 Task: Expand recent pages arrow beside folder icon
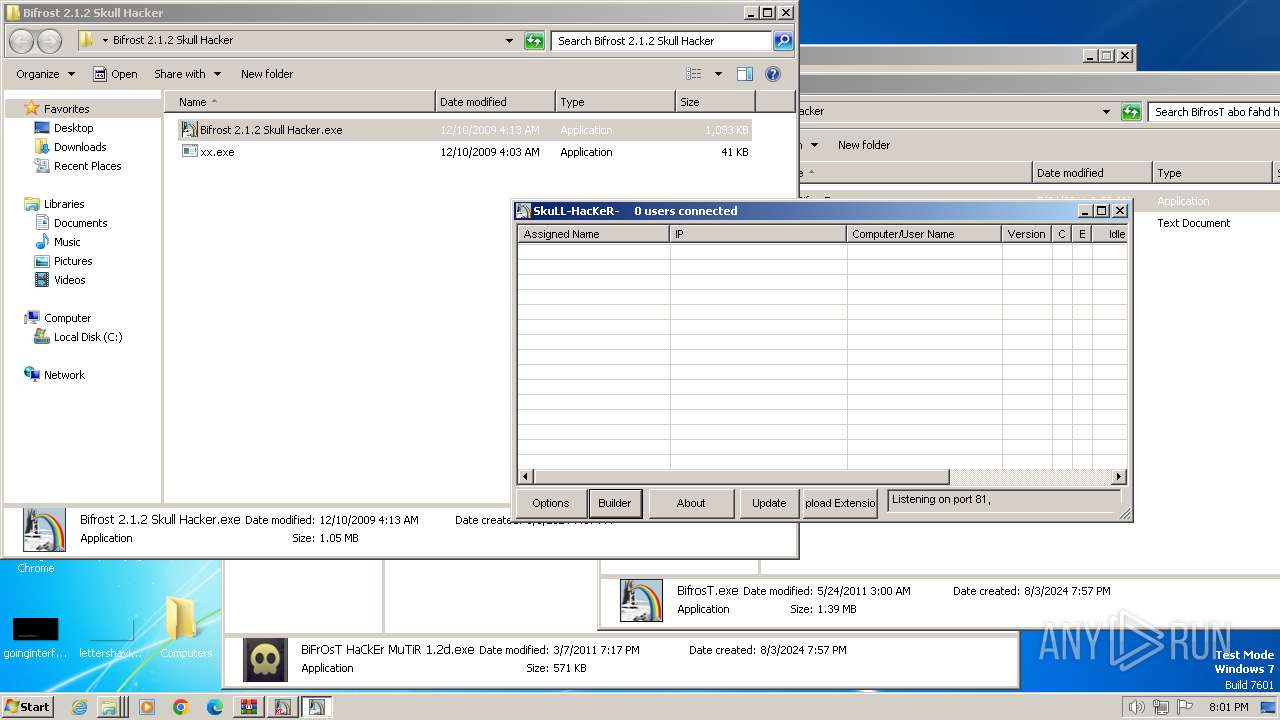tap(106, 41)
